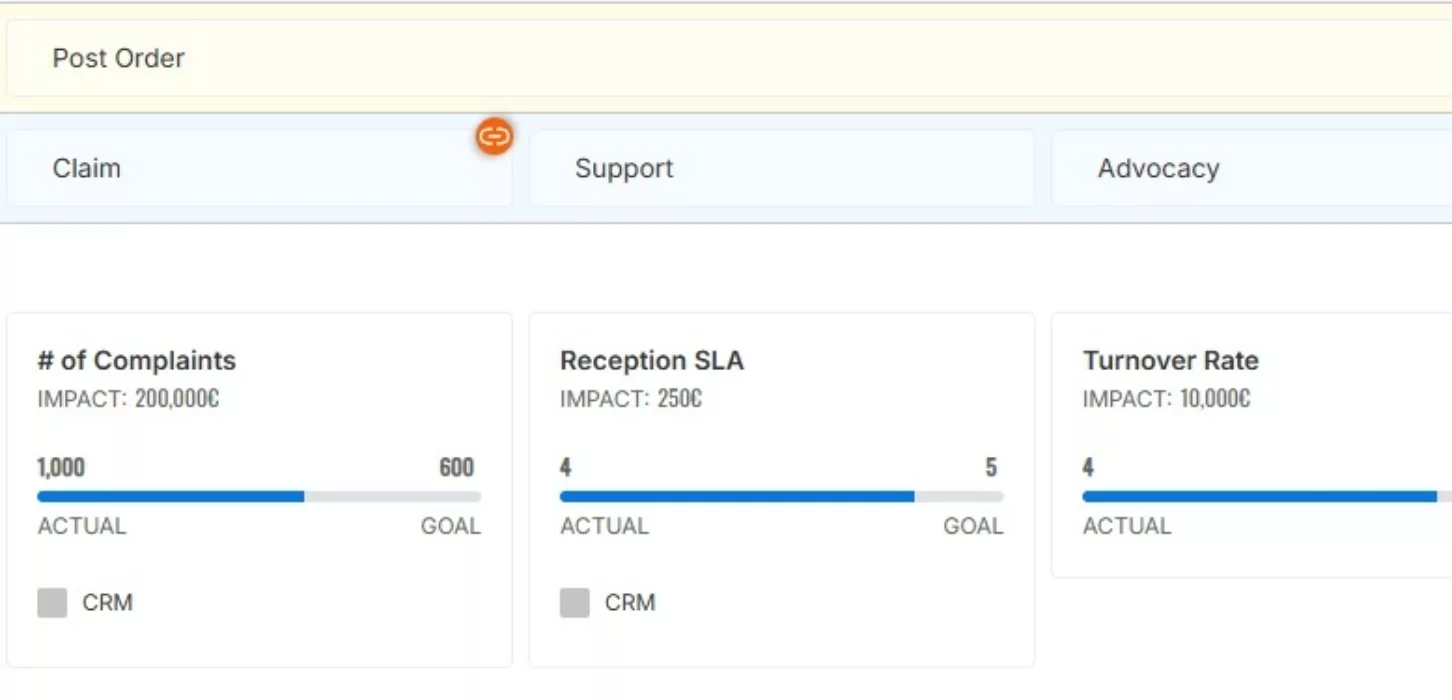
Task: Click goal value 600 on the Complaints card
Action: pos(457,467)
